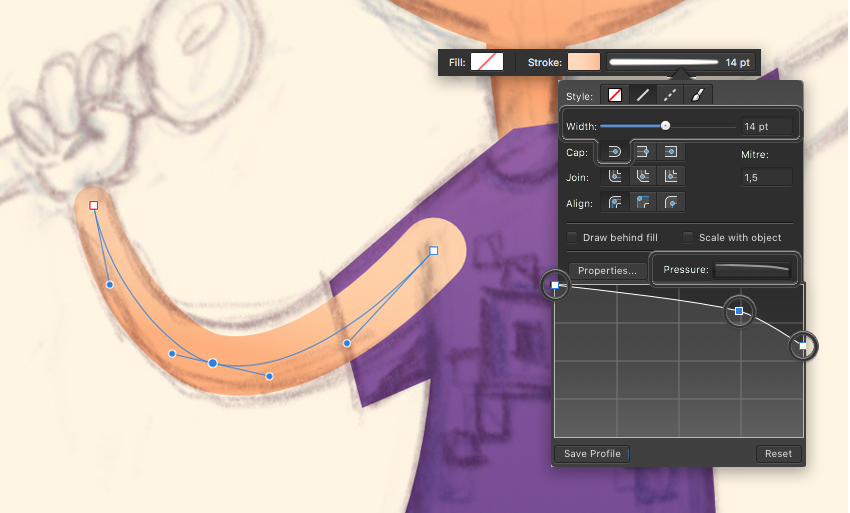
Task: Select the no-stroke style icon
Action: (616, 96)
